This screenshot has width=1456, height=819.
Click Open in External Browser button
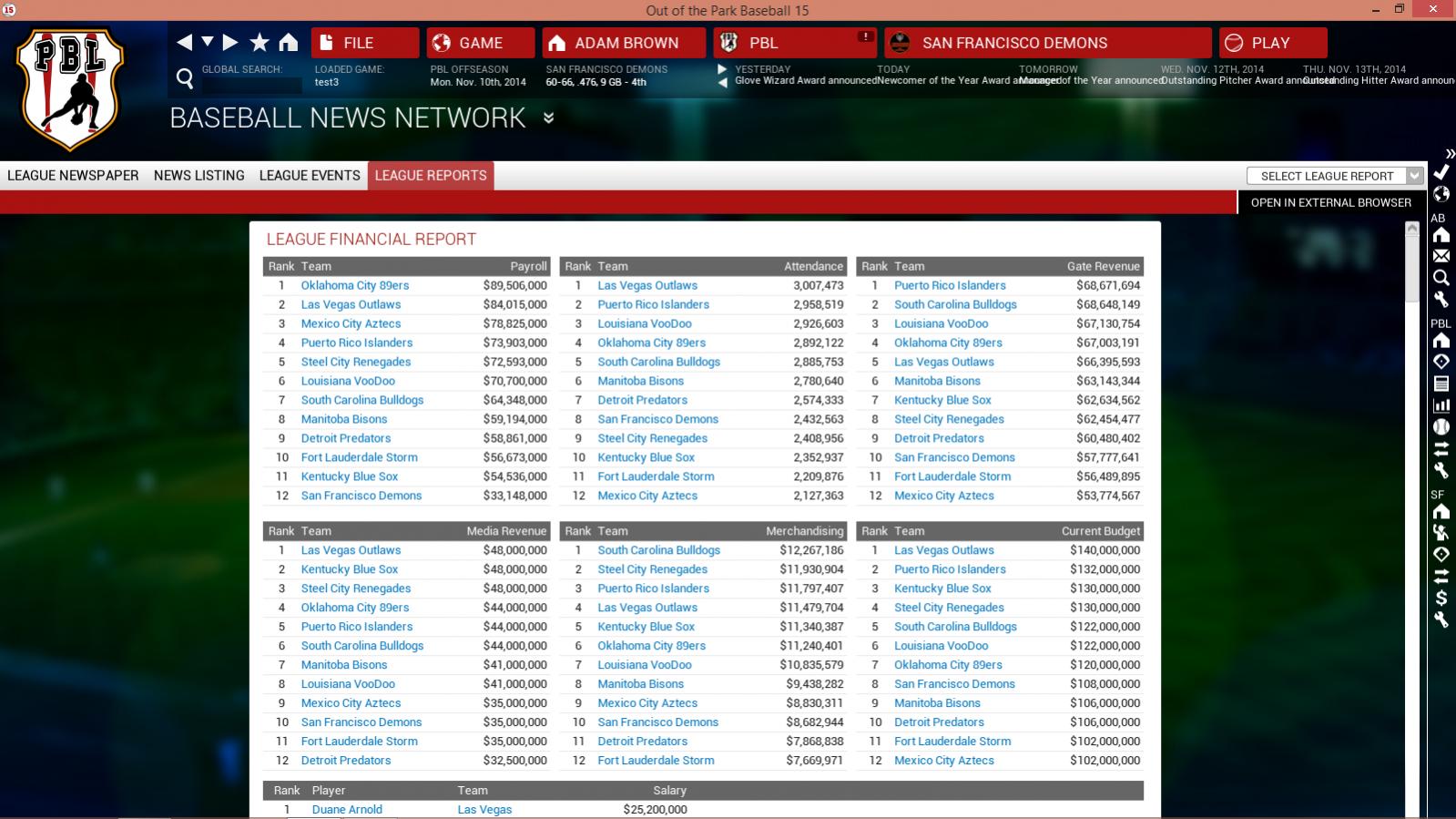1331,202
